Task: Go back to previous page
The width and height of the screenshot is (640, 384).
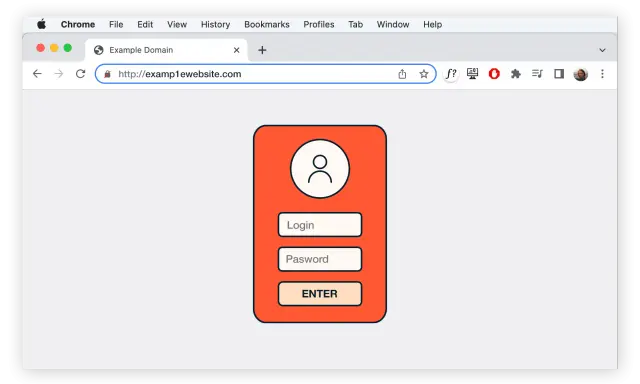Action: (x=37, y=74)
